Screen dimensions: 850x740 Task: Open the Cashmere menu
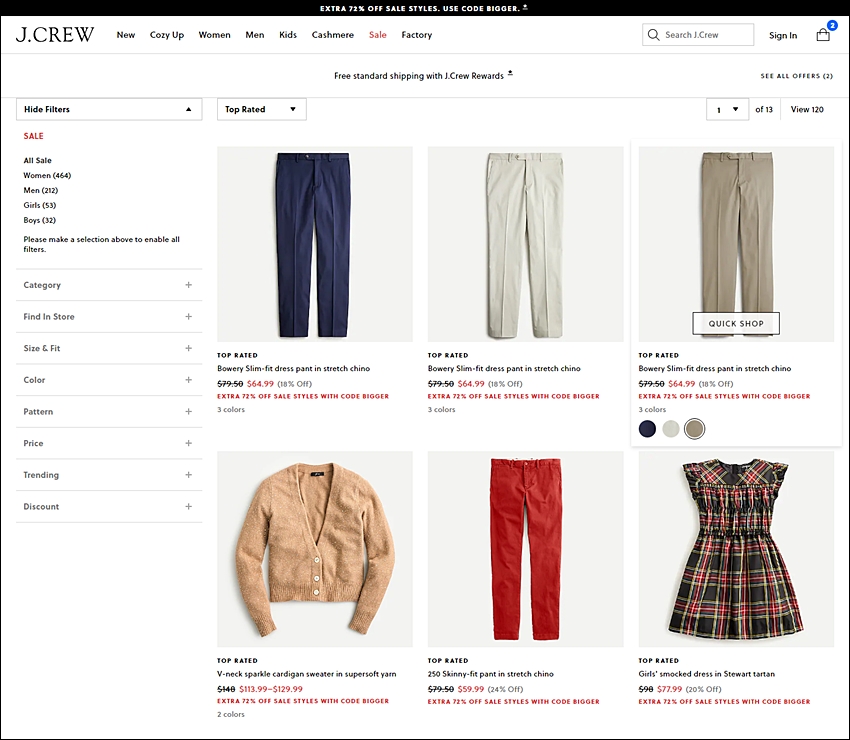(333, 35)
